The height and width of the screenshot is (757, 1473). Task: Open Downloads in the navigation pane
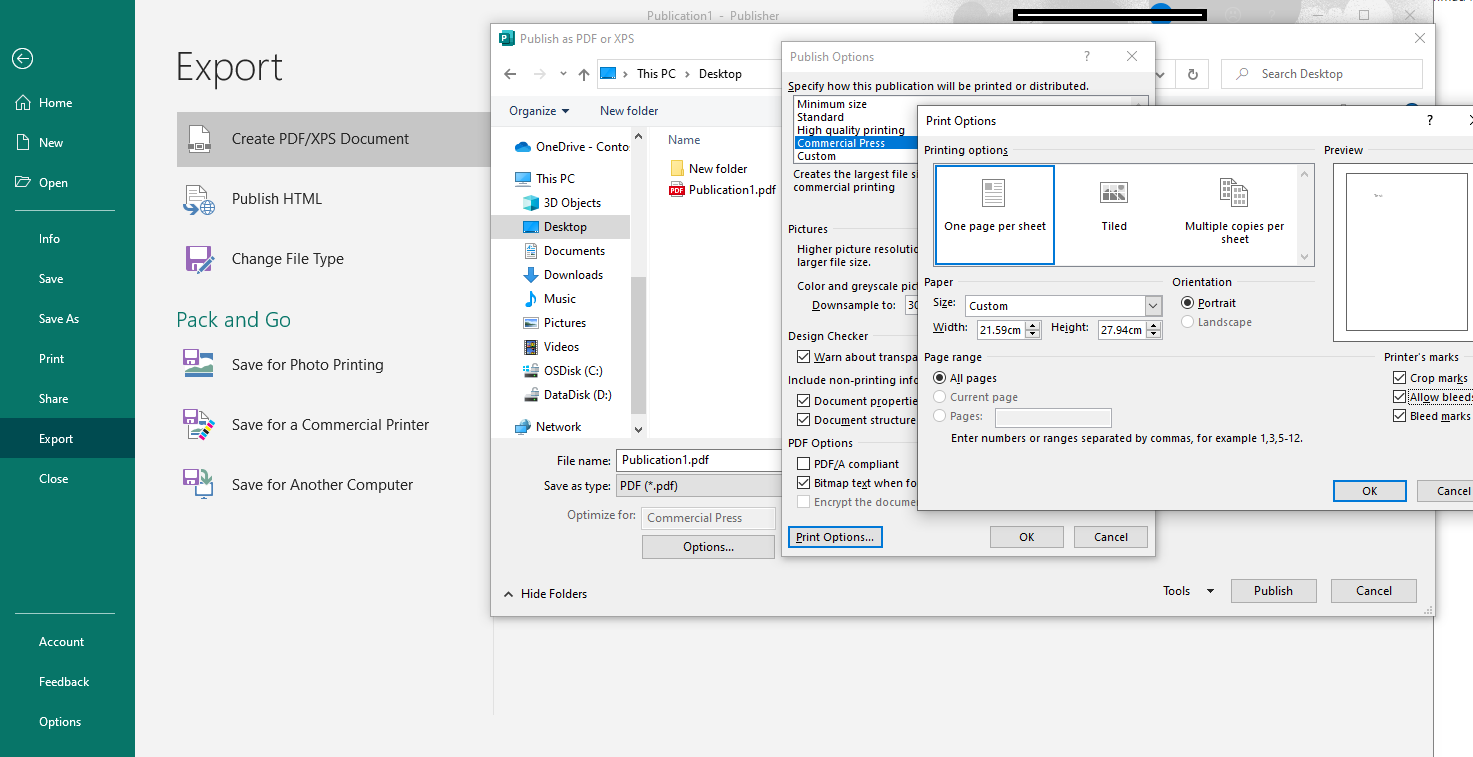(562, 275)
